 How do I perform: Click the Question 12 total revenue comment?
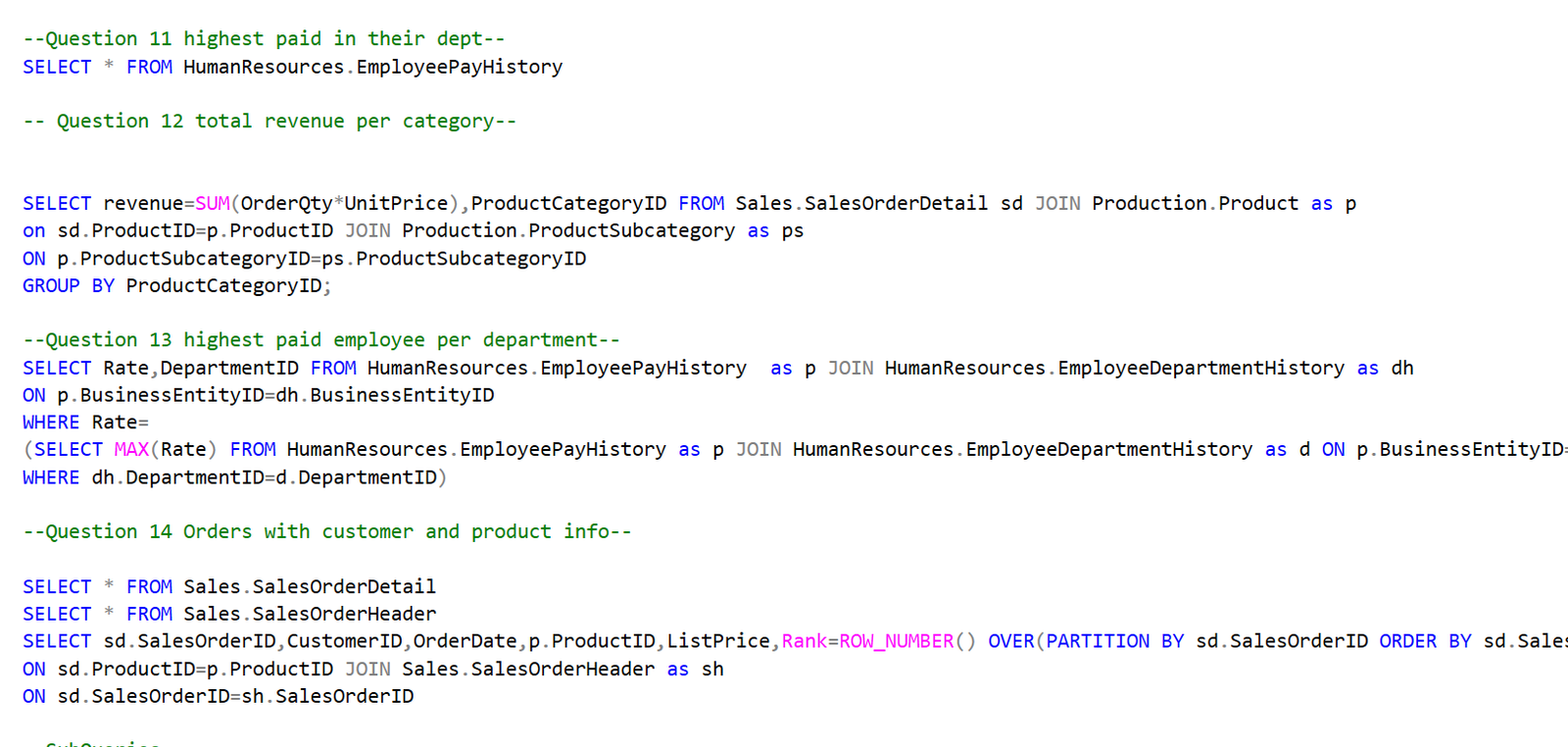click(269, 122)
